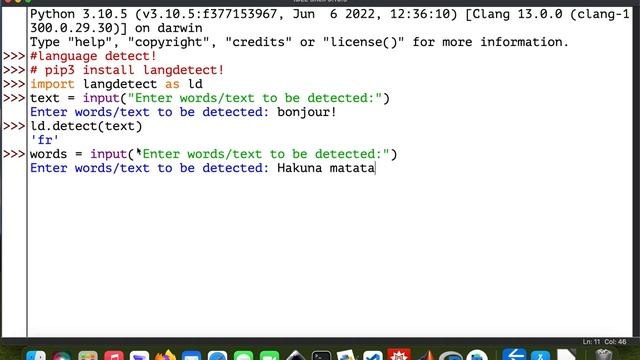The image size is (640, 360).
Task: Click the 'bonjour!' input response
Action: coord(307,112)
